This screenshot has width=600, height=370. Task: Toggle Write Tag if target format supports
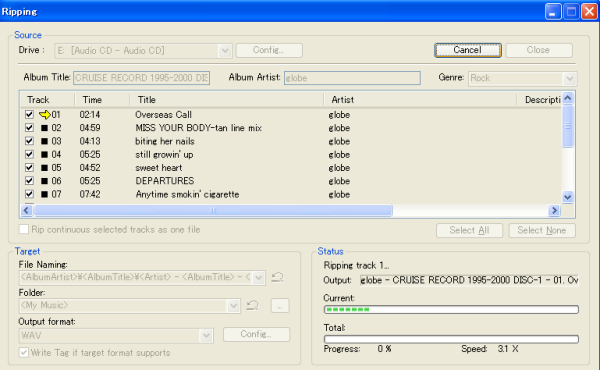click(x=24, y=352)
